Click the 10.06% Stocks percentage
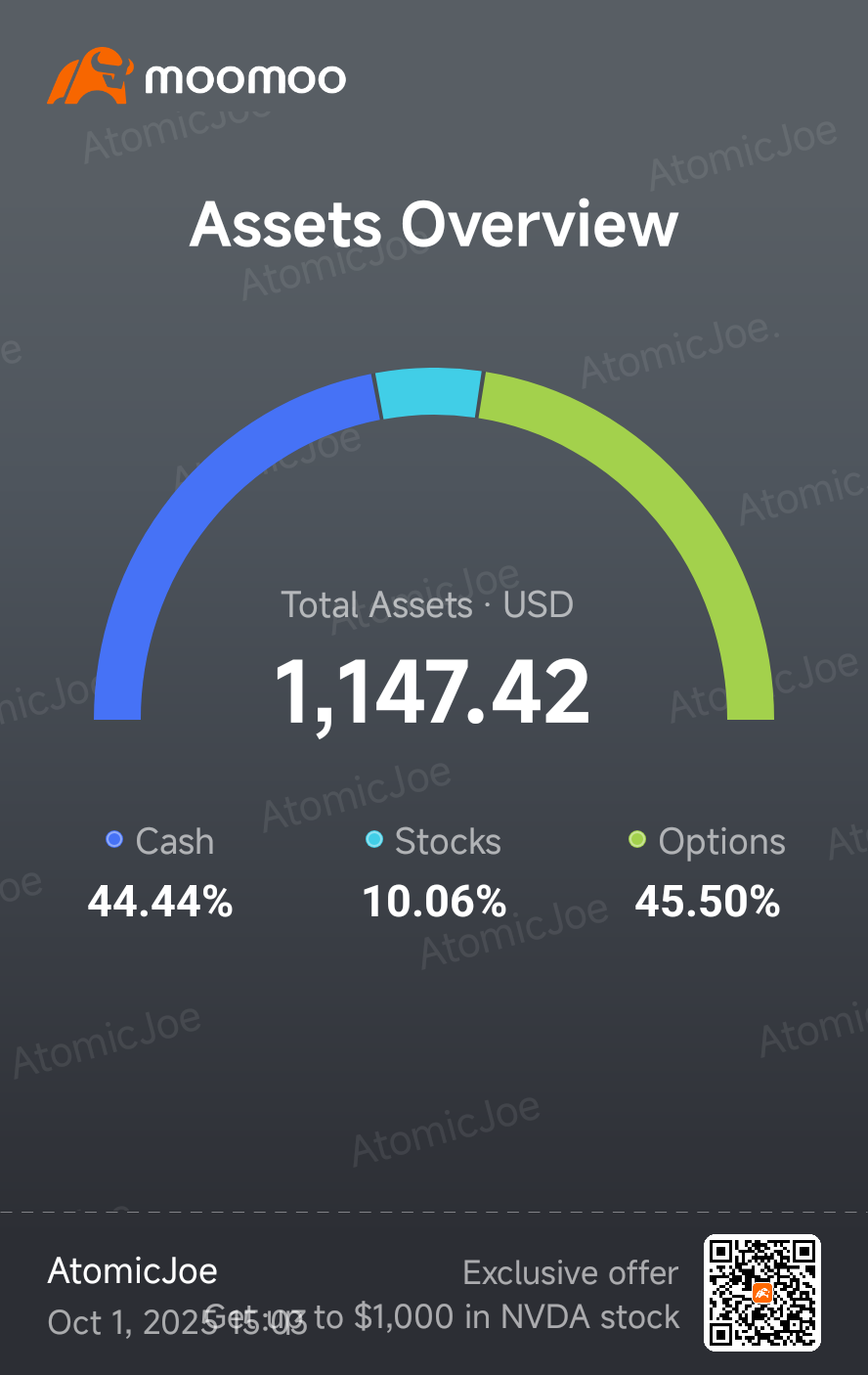Image resolution: width=868 pixels, height=1375 pixels. (434, 902)
